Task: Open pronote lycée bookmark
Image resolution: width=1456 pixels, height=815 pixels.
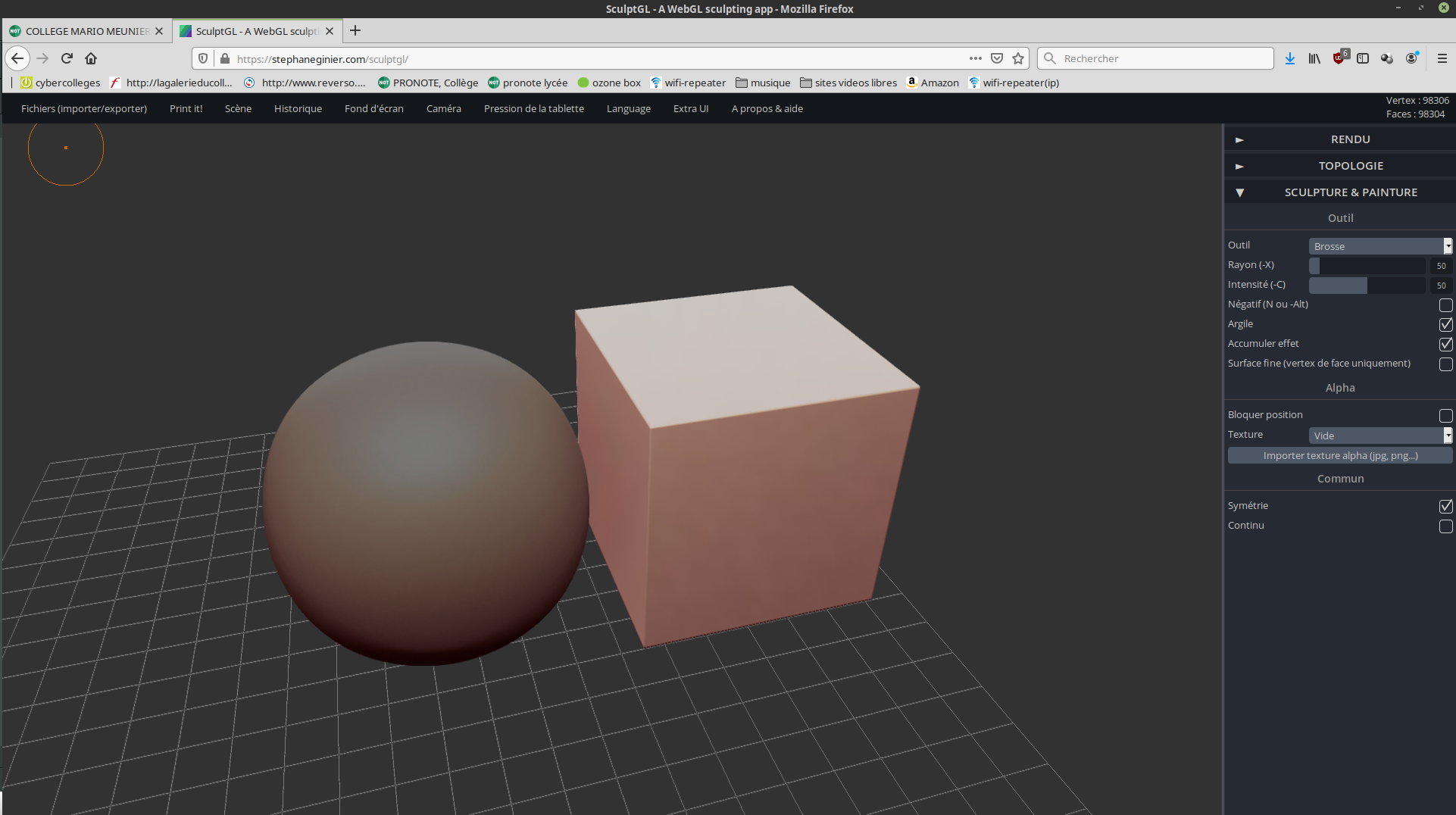Action: 528,83
